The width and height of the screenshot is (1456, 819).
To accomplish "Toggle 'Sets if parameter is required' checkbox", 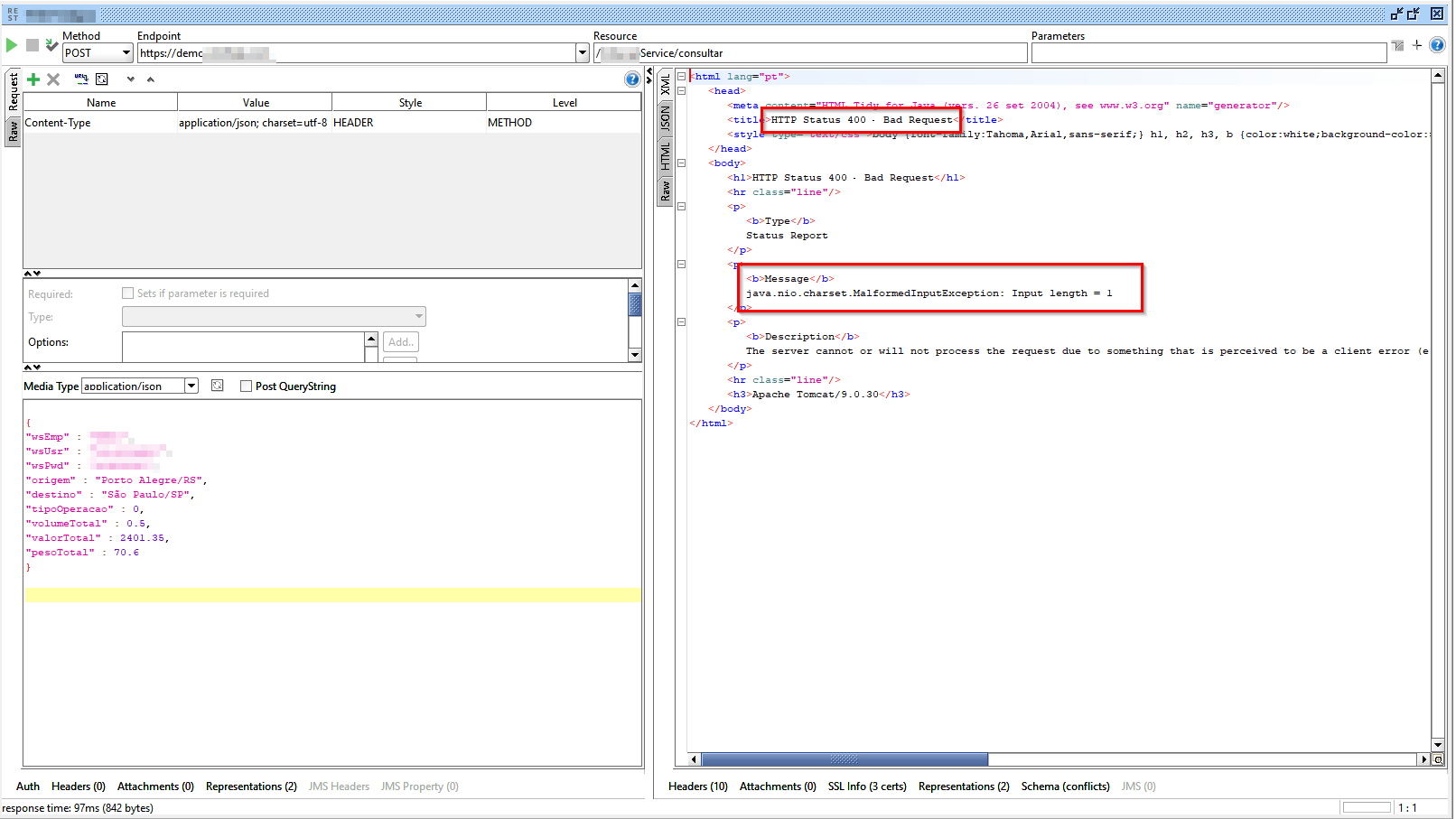I will click(128, 293).
